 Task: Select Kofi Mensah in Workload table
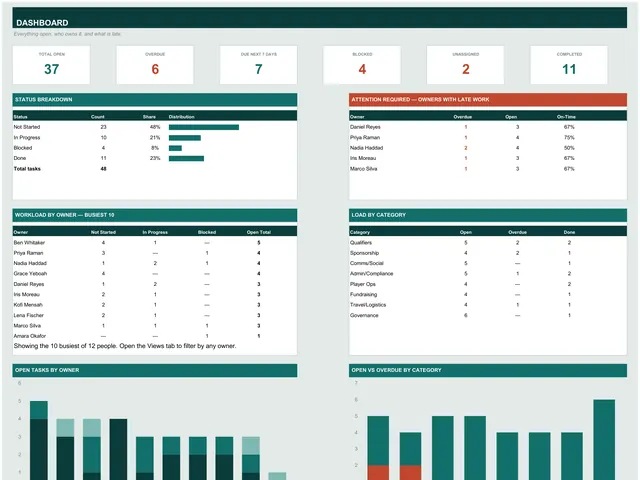tap(28, 305)
